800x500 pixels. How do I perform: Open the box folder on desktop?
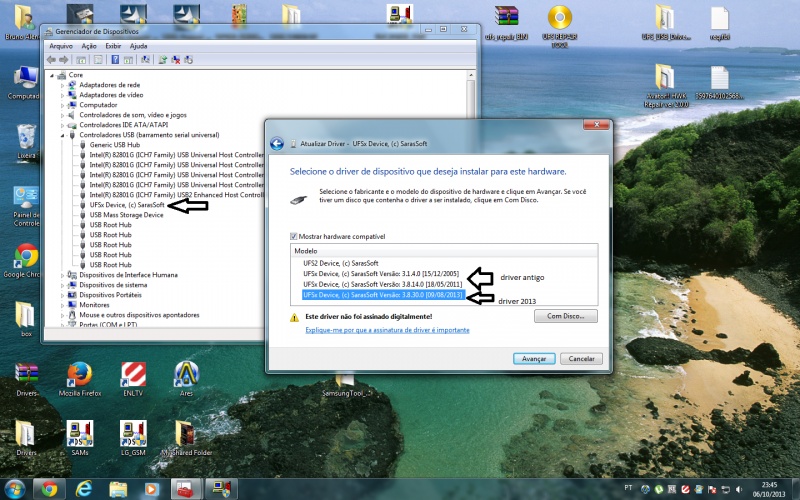click(x=26, y=319)
